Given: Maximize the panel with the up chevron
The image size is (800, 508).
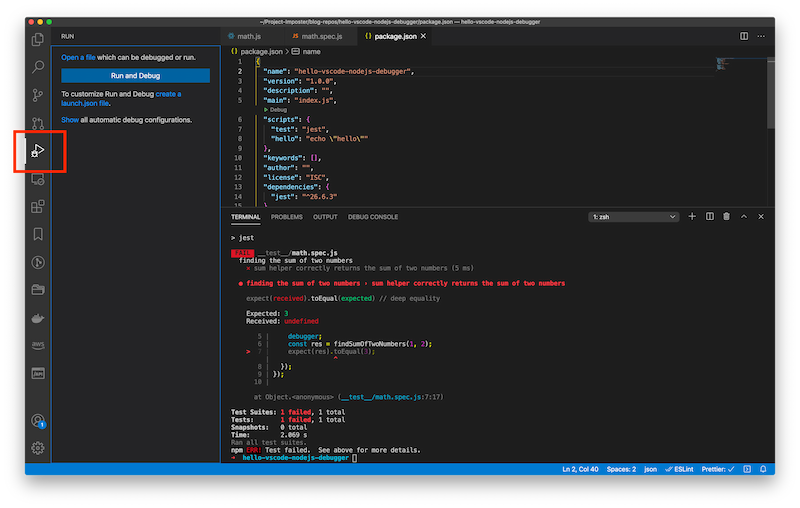Looking at the screenshot, I should [744, 217].
